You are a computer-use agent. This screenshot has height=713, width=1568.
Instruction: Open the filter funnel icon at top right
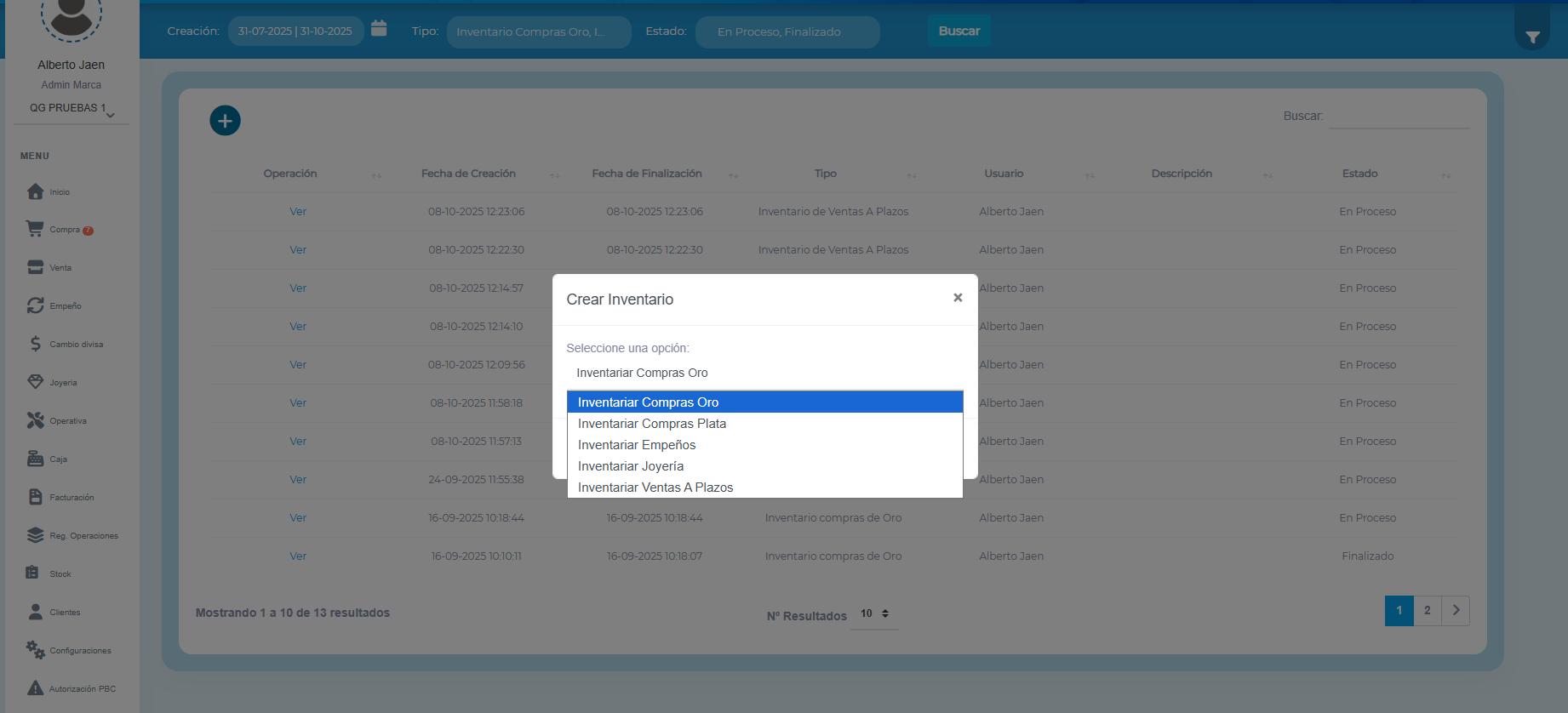pyautogui.click(x=1532, y=37)
